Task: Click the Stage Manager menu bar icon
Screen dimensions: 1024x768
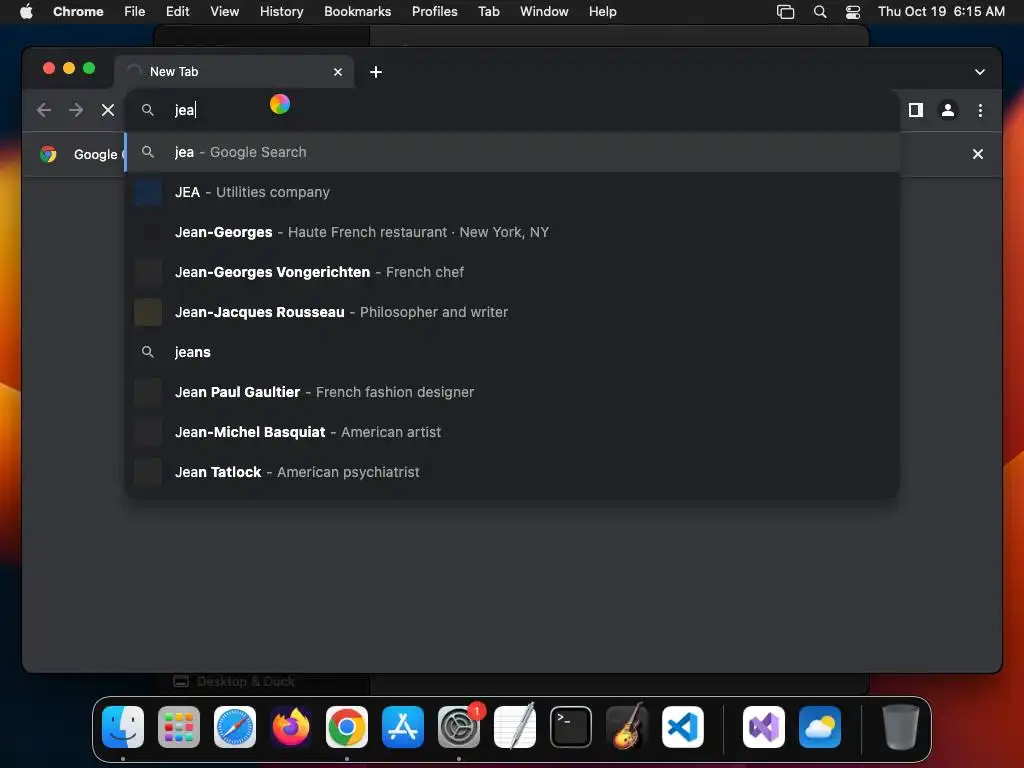Action: (786, 12)
